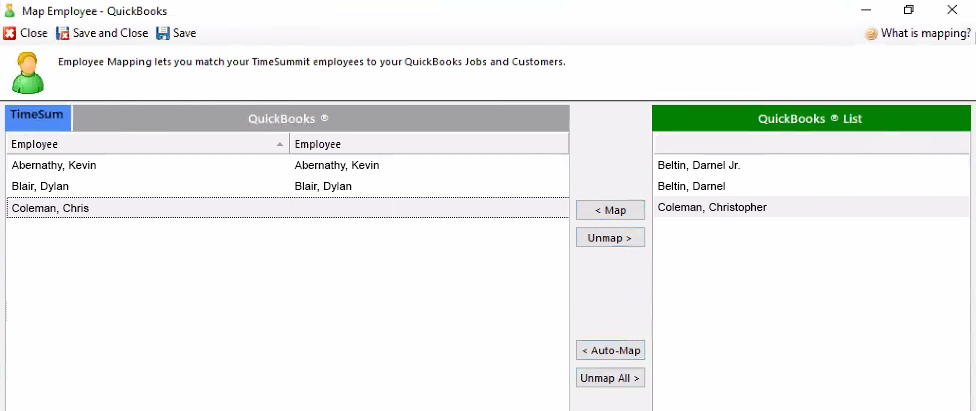976x411 pixels.
Task: Sort by TimeSummit Employee column header
Action: [x=148, y=144]
